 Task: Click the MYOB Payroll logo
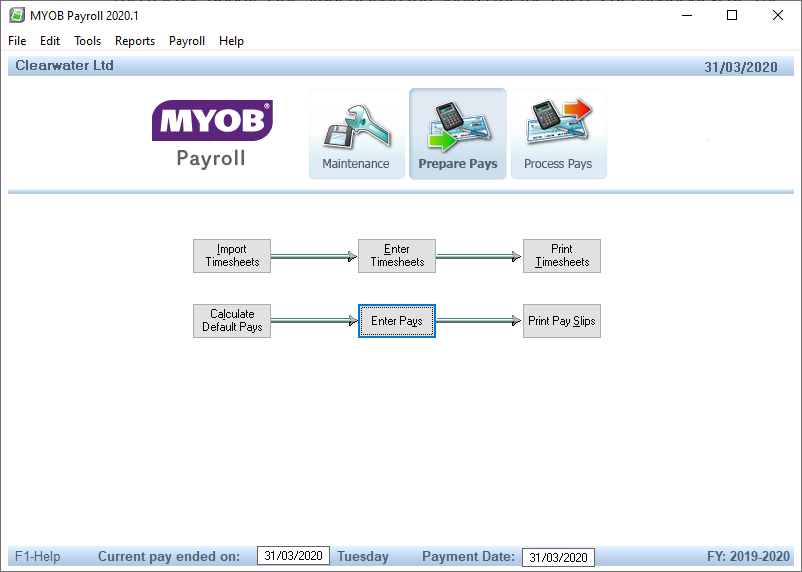click(x=211, y=133)
